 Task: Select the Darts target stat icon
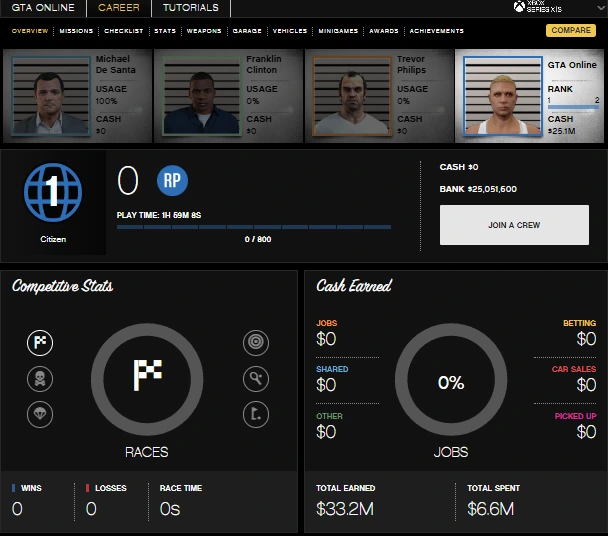tap(256, 342)
